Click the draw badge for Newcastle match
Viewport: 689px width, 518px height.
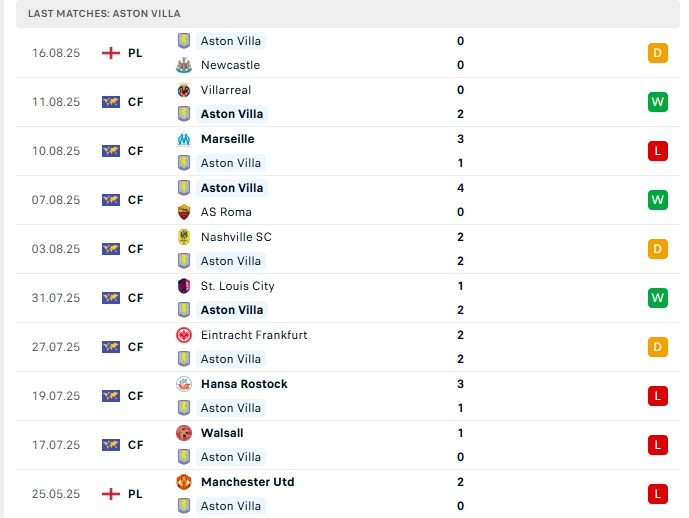point(657,53)
